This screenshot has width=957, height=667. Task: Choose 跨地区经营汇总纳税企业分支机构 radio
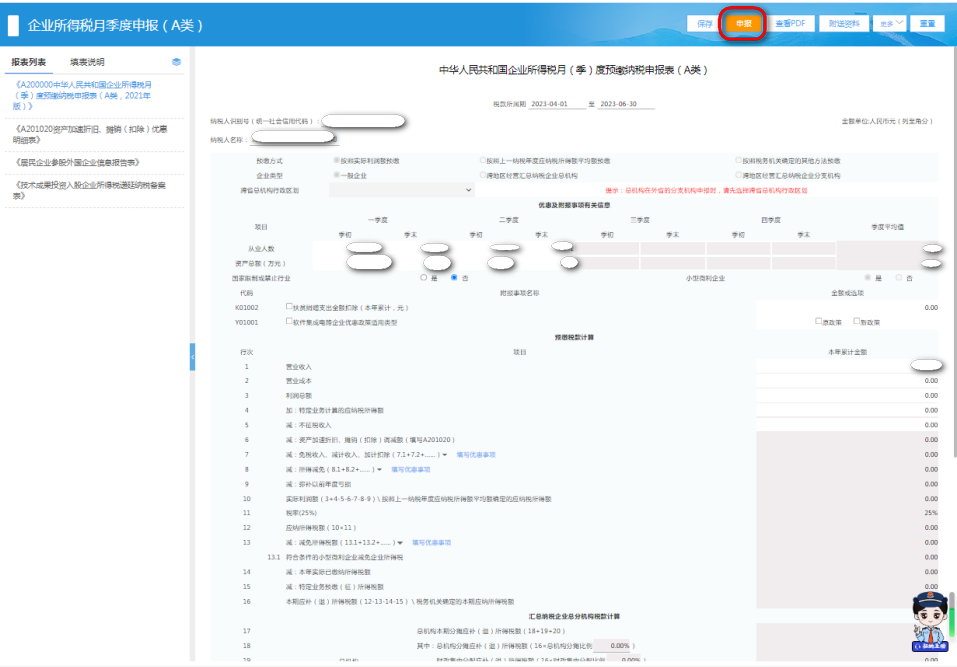(739, 175)
